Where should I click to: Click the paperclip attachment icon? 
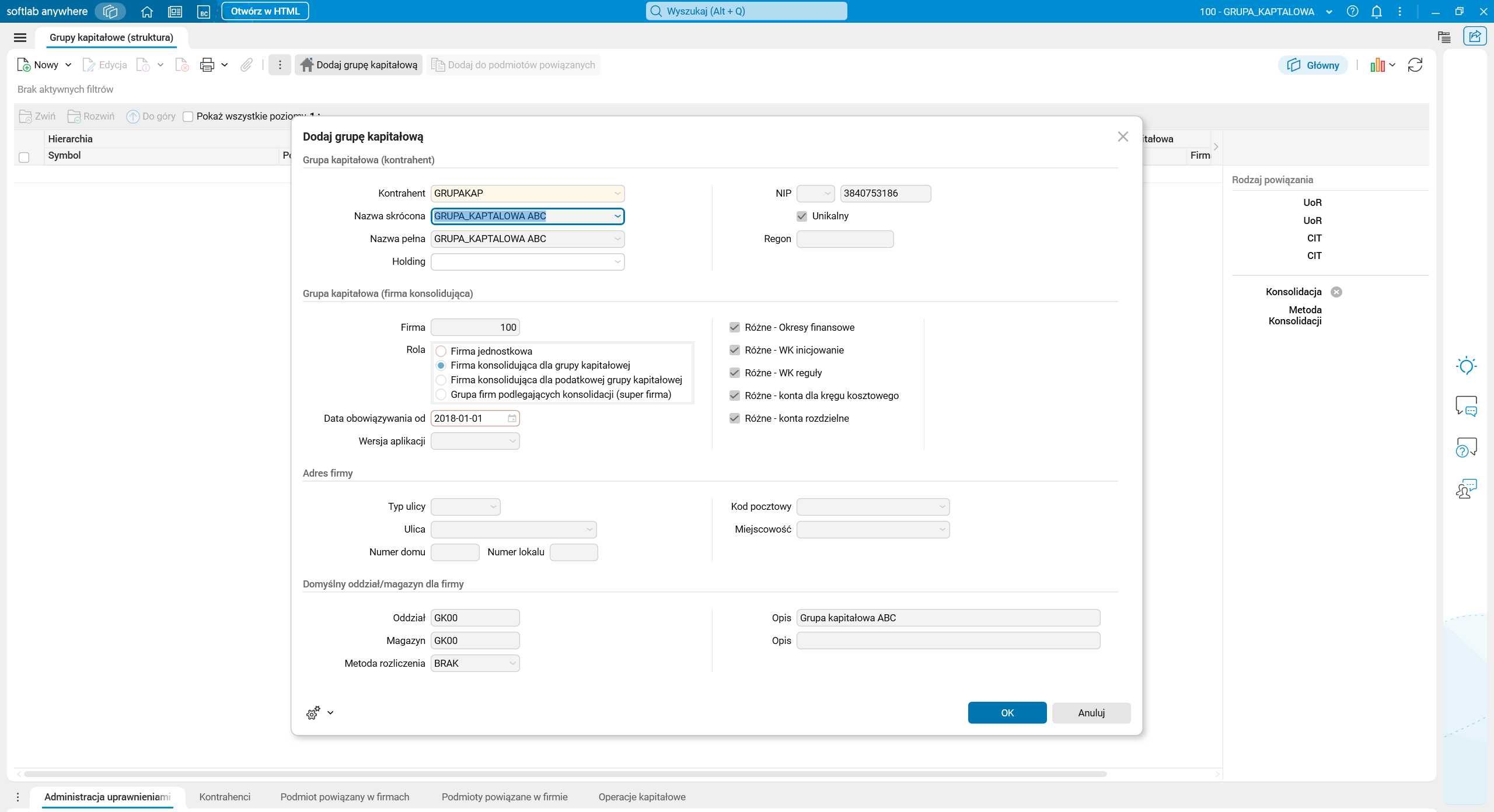(x=246, y=65)
